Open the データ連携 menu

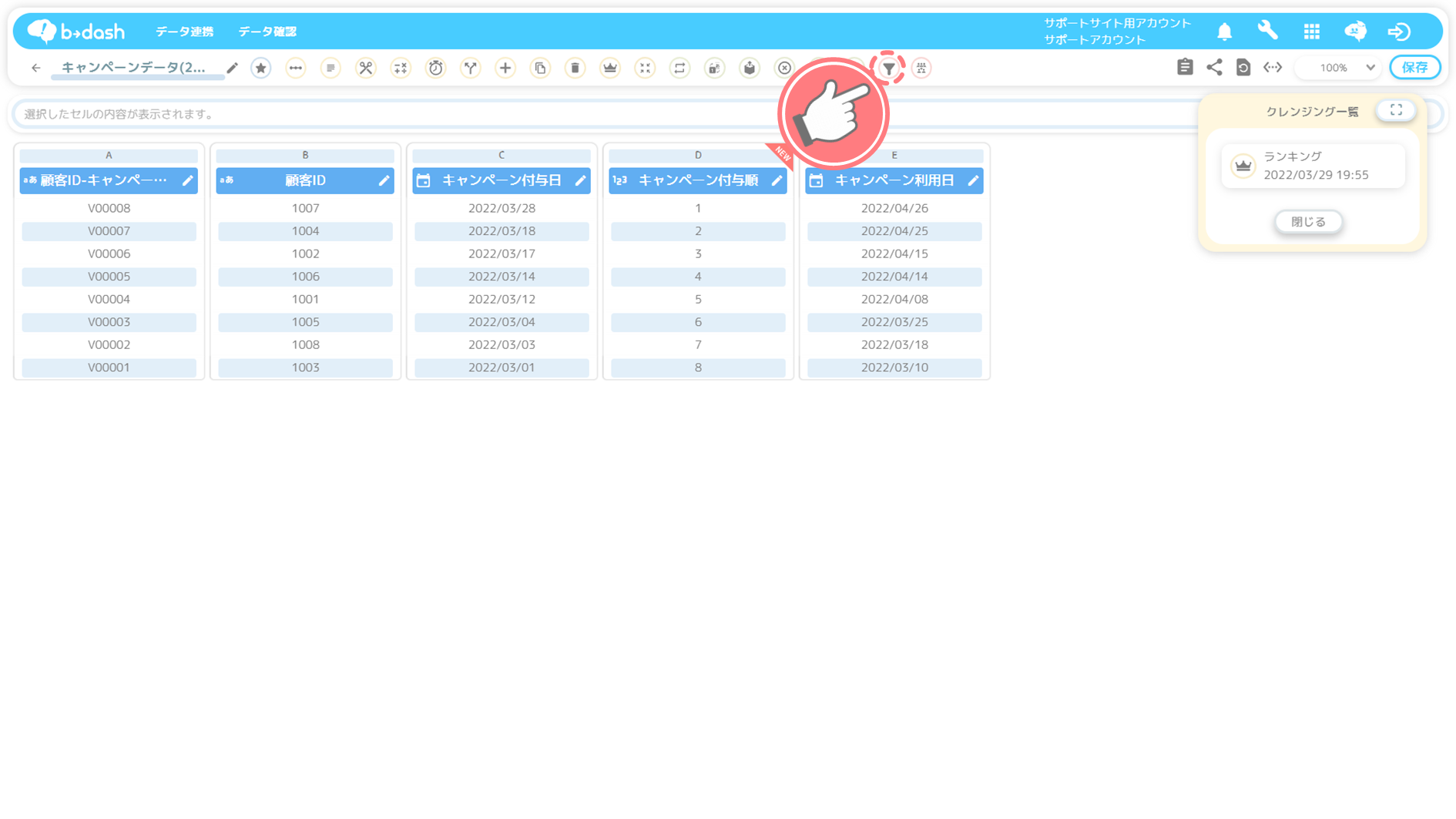tap(184, 32)
